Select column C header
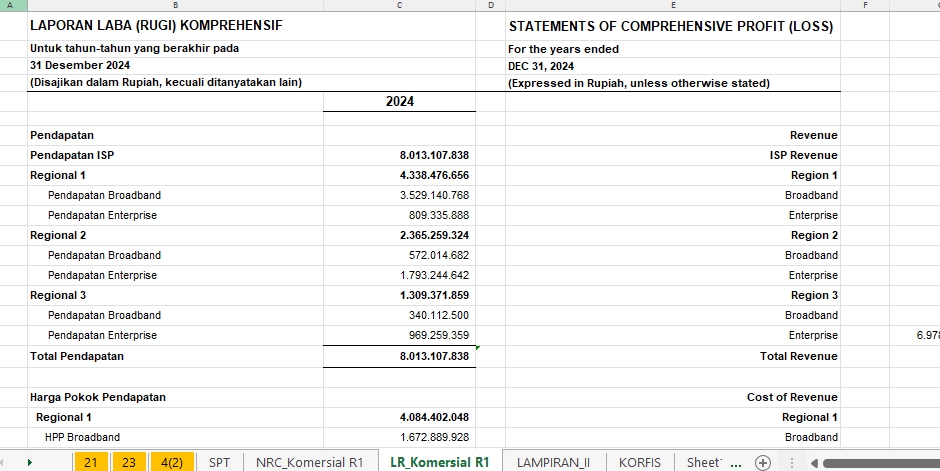The width and height of the screenshot is (940, 471). [399, 6]
